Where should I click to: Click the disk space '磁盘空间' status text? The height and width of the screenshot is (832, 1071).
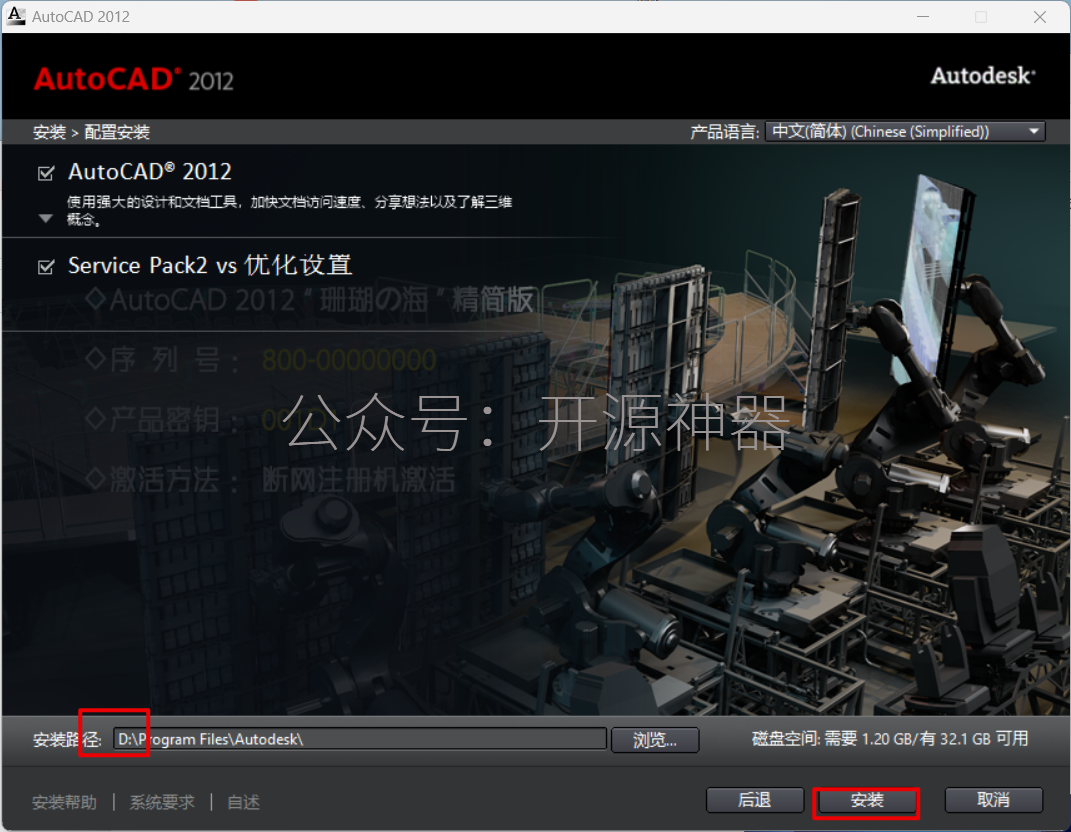pos(890,738)
